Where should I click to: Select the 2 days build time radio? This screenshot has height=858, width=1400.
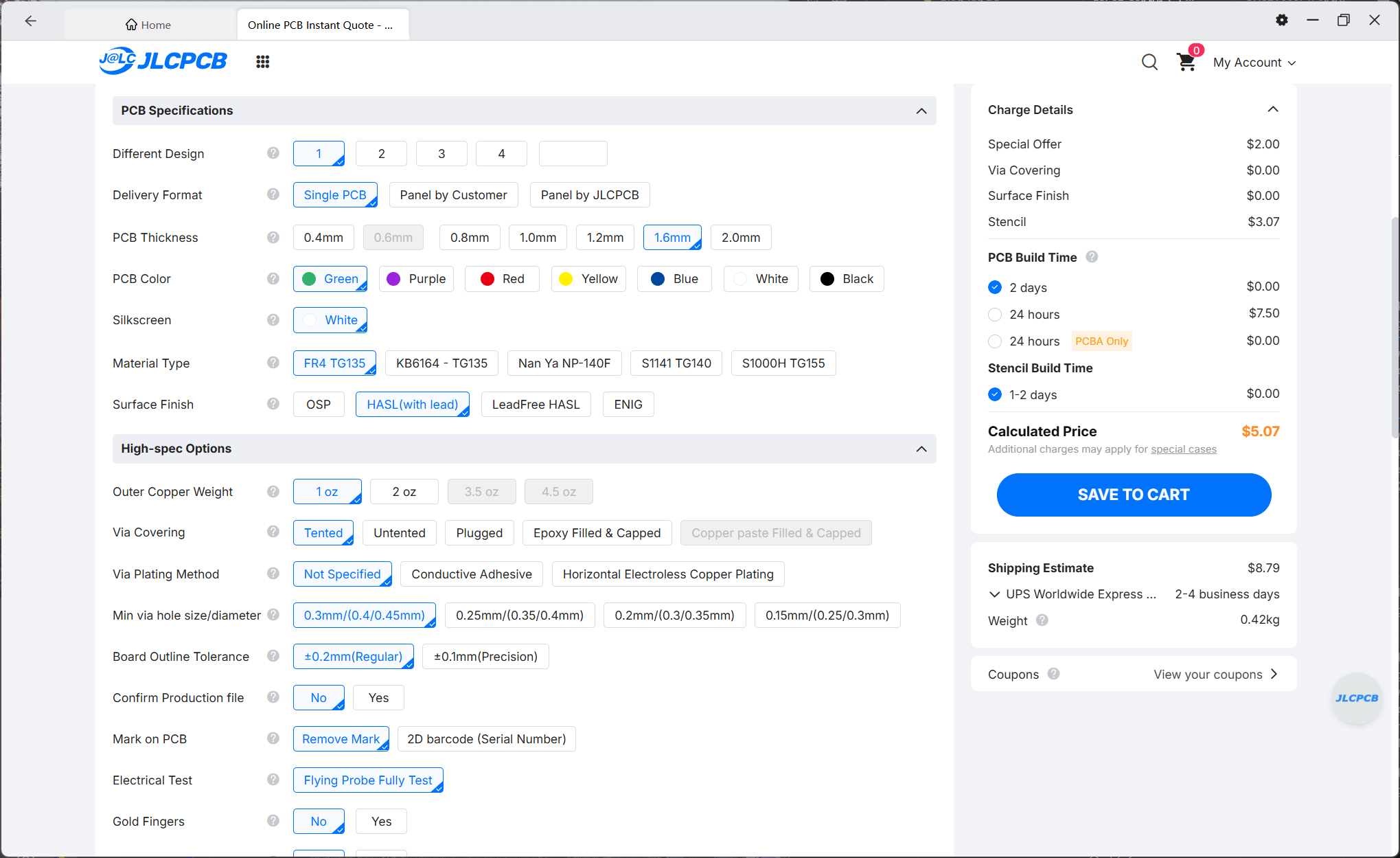pos(995,287)
